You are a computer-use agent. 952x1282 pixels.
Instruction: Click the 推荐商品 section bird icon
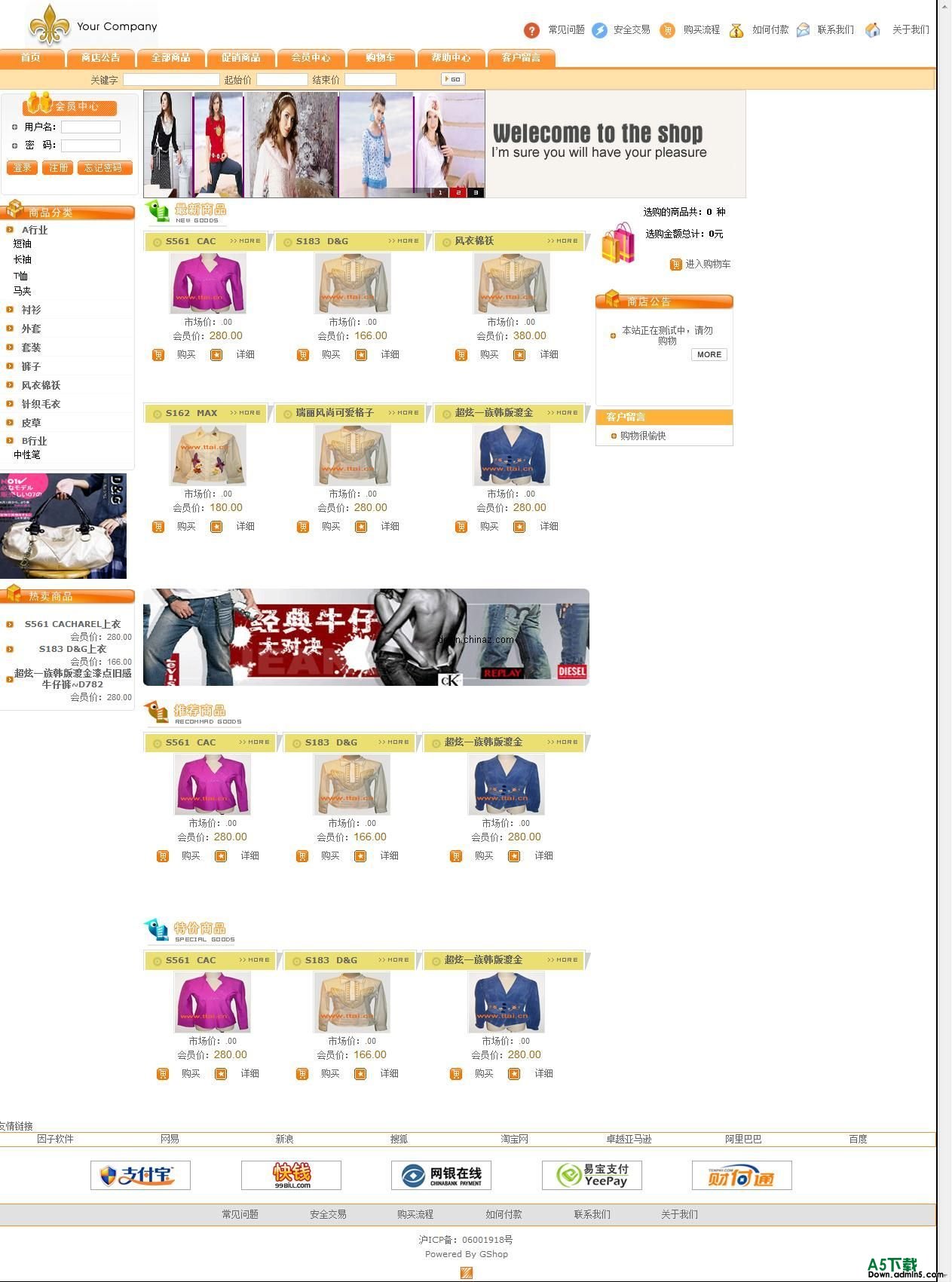[x=157, y=712]
